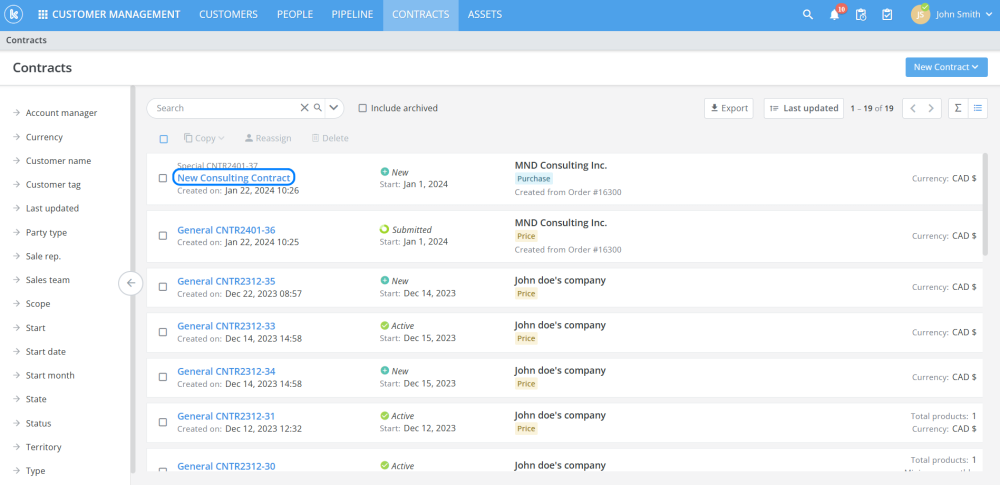Clear the search field with the X icon
This screenshot has height=485, width=1000.
(304, 108)
